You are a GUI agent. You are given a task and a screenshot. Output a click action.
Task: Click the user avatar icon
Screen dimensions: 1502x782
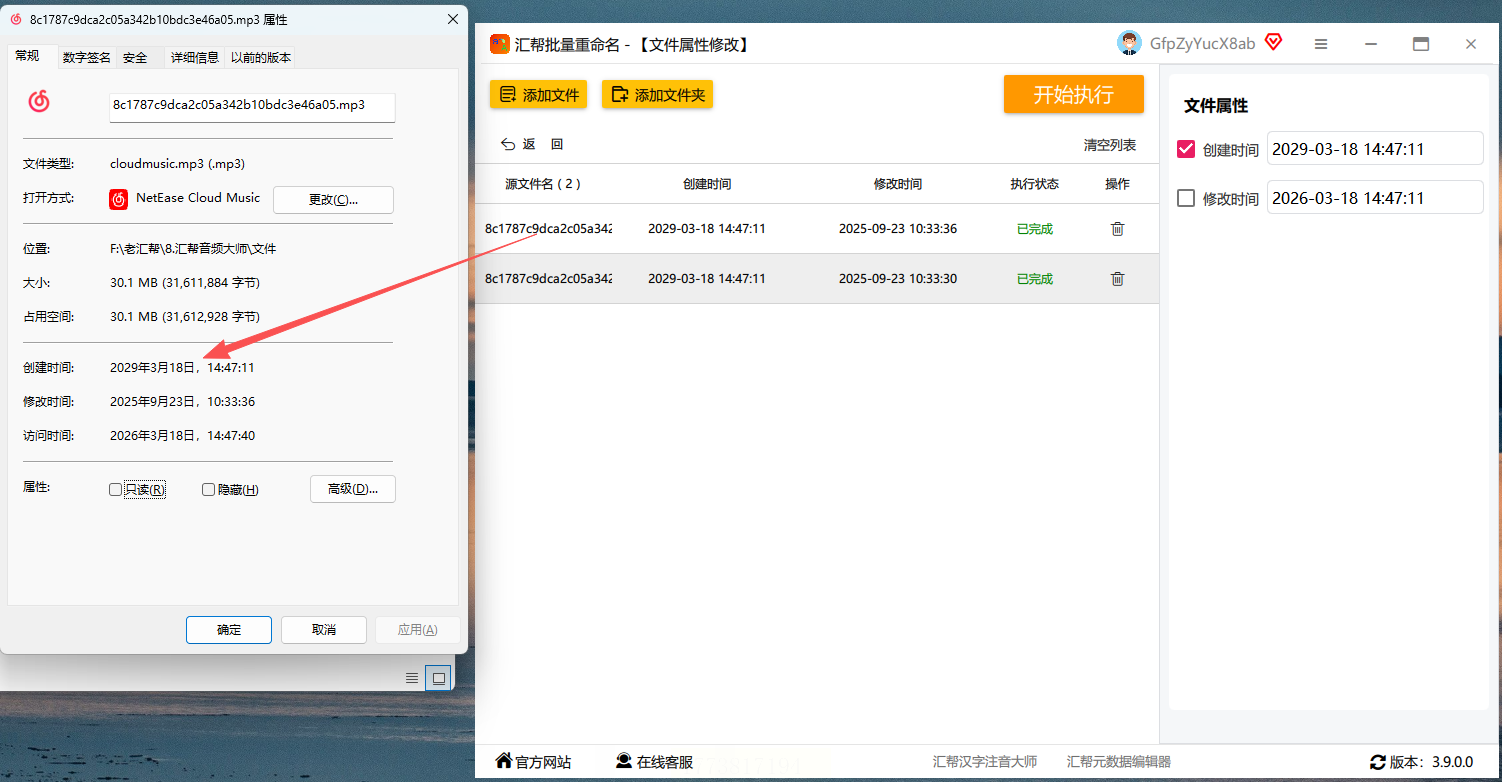click(x=1130, y=43)
